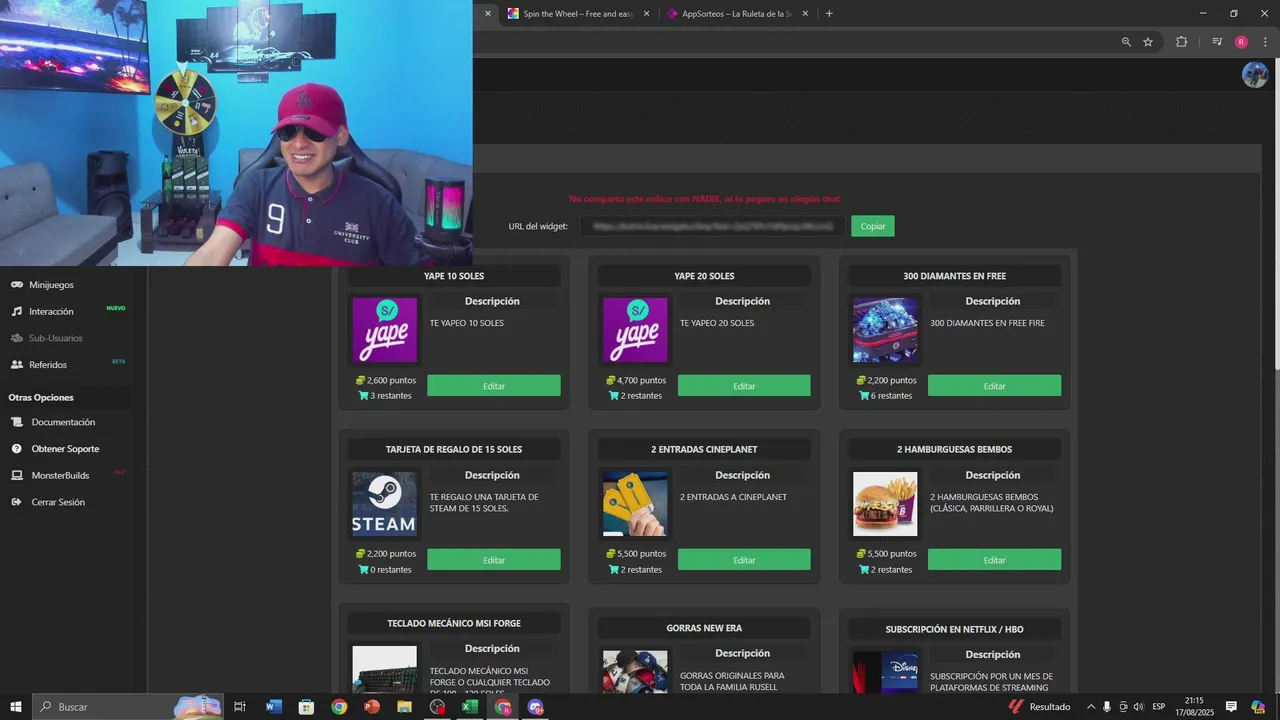
Task: Click the blurred widget URL field
Action: [x=712, y=226]
